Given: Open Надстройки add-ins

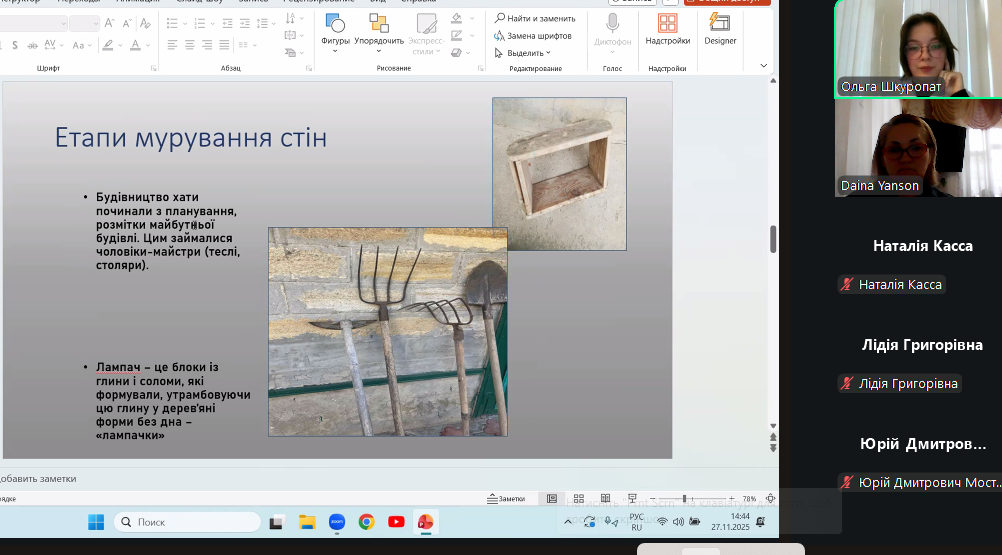Looking at the screenshot, I should tap(667, 30).
